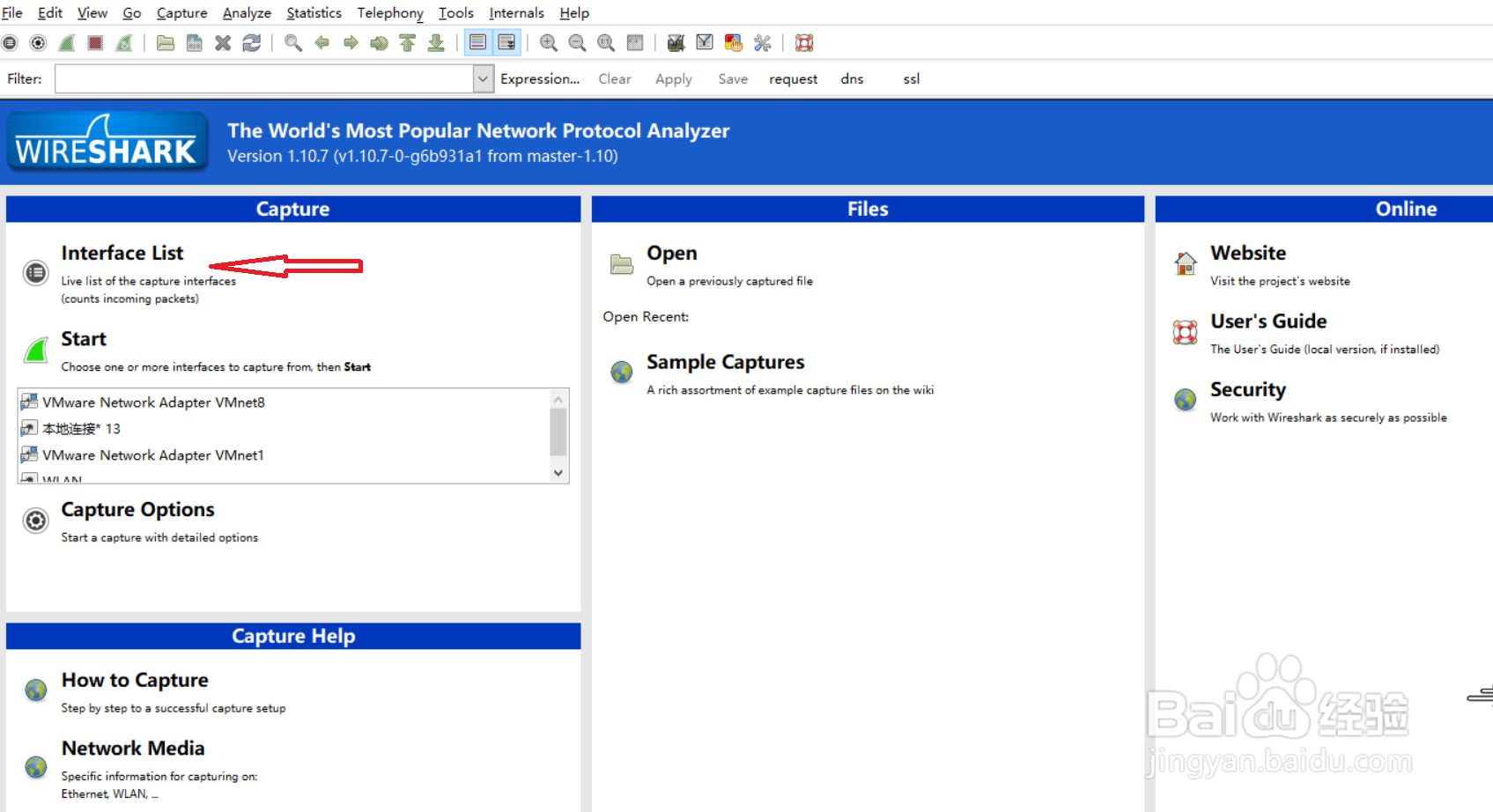Open the Telephony menu
The width and height of the screenshot is (1493, 812).
click(390, 12)
